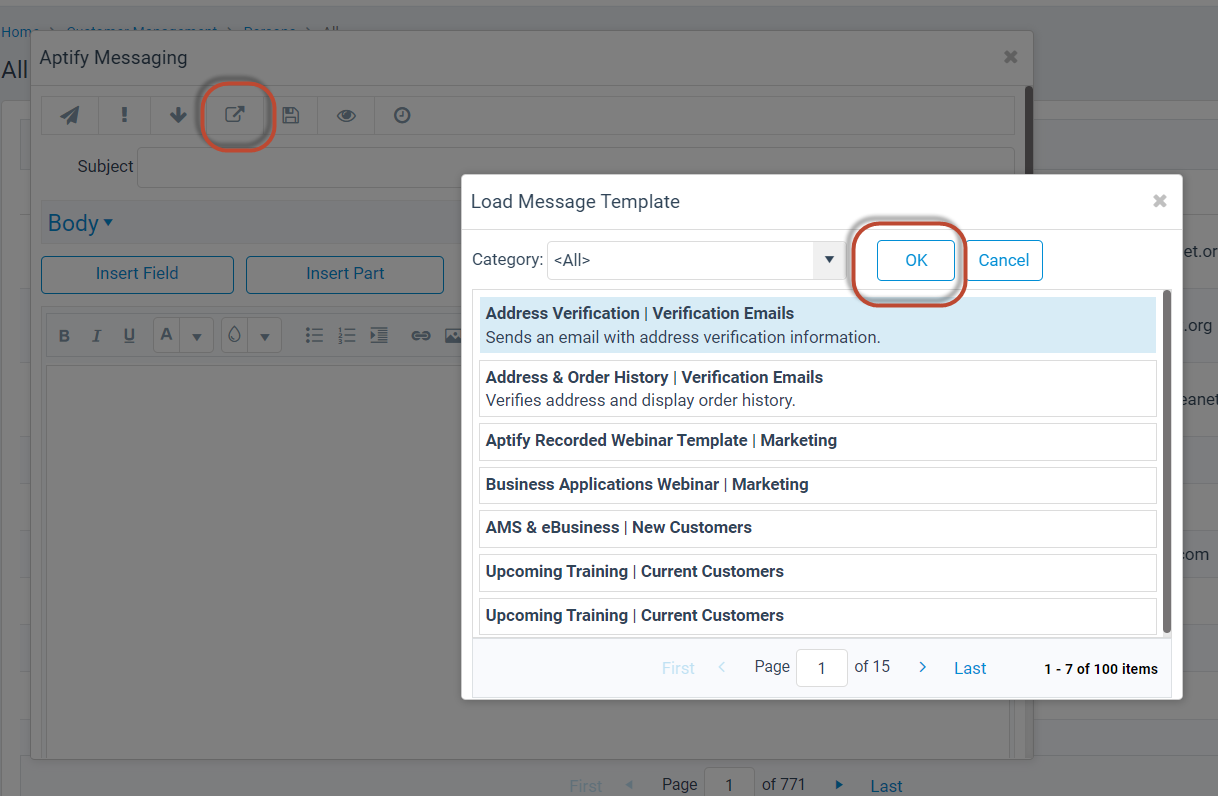Go to next page of templates
Screen dimensions: 1218x796
tap(923, 667)
